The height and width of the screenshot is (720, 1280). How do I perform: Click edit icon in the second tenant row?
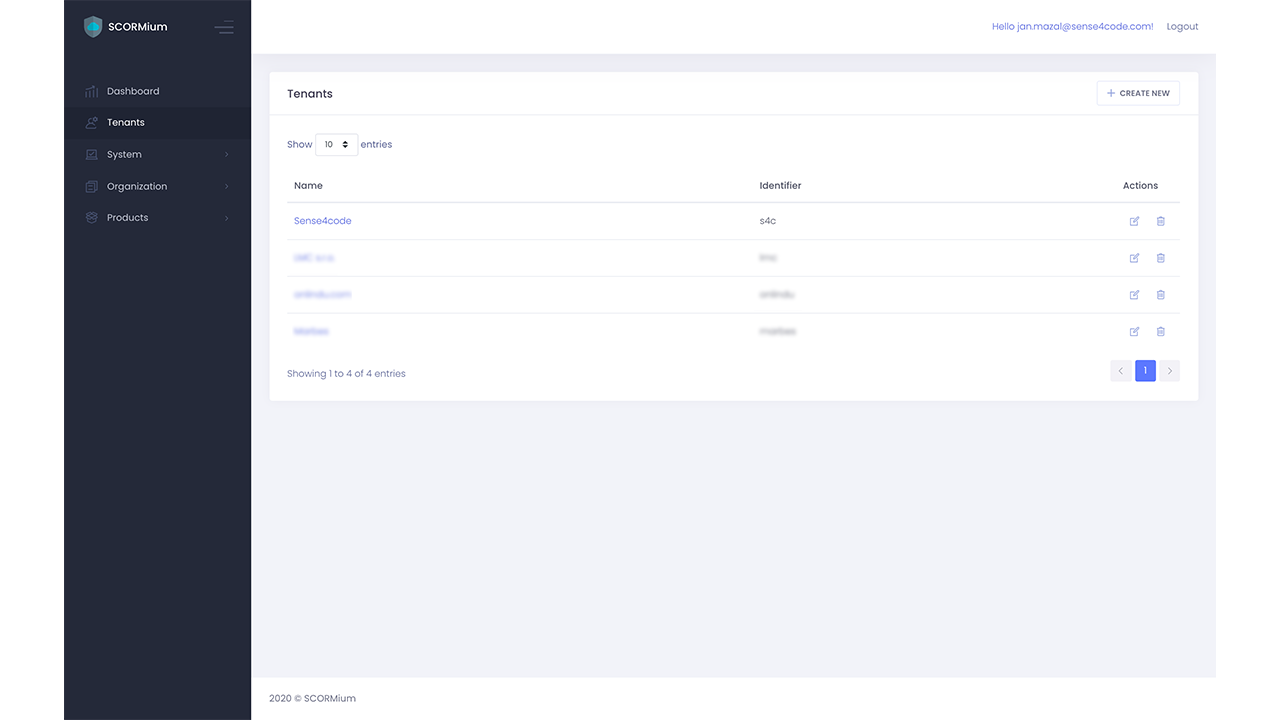click(1134, 258)
